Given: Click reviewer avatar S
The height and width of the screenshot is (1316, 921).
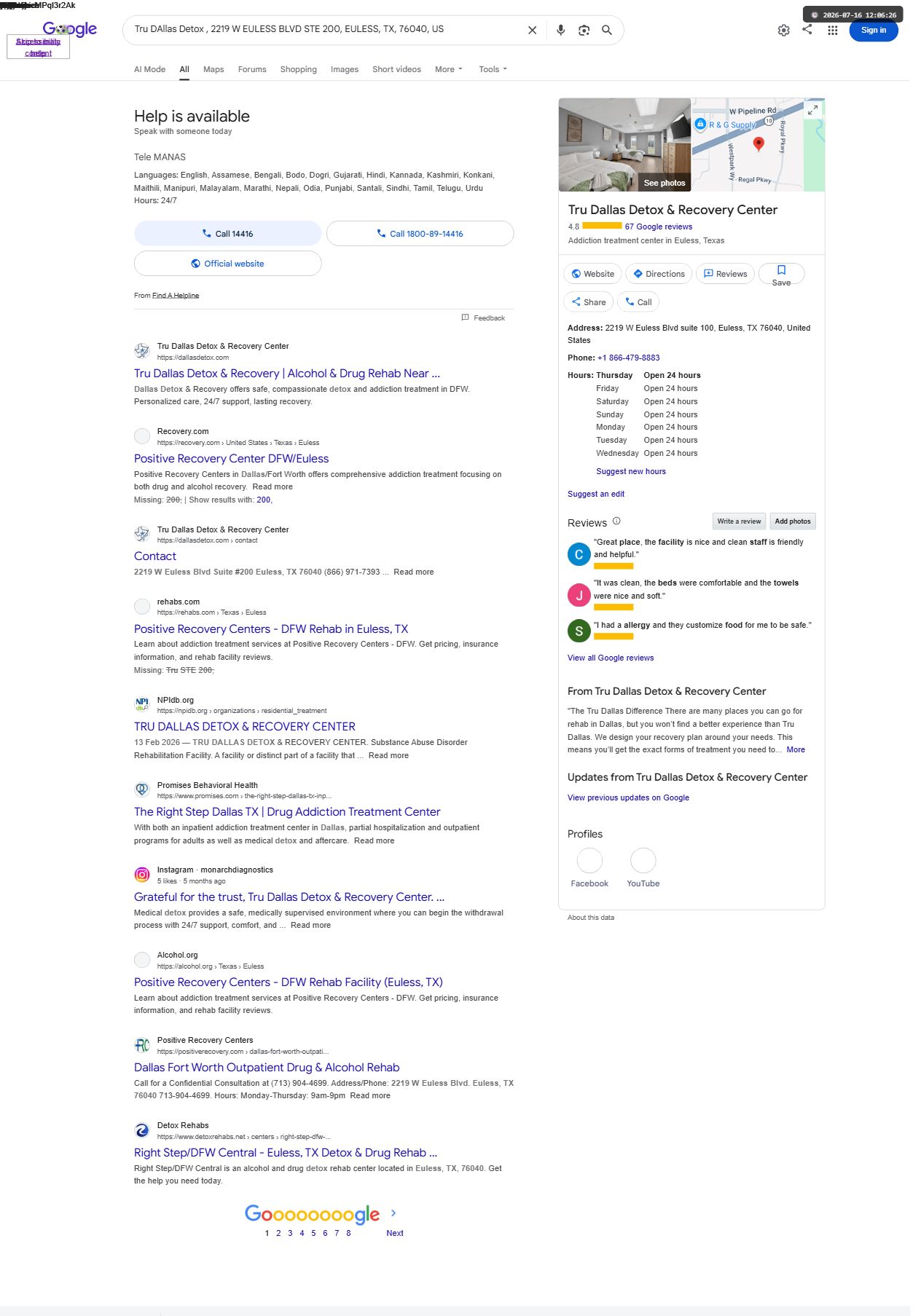Looking at the screenshot, I should 579,631.
